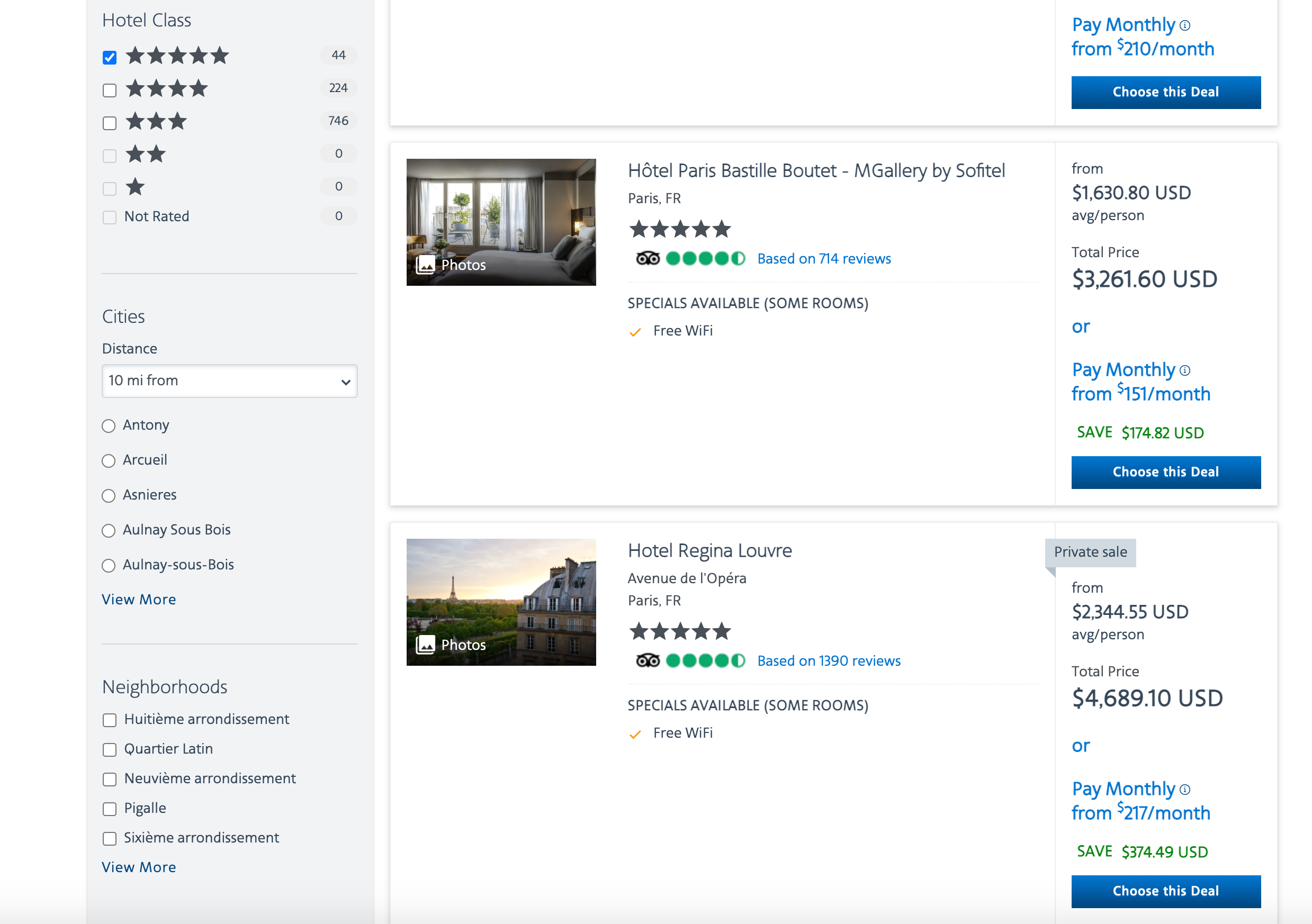1312x924 pixels.
Task: Enable Quartier Latin neighborhood filter
Action: click(110, 749)
